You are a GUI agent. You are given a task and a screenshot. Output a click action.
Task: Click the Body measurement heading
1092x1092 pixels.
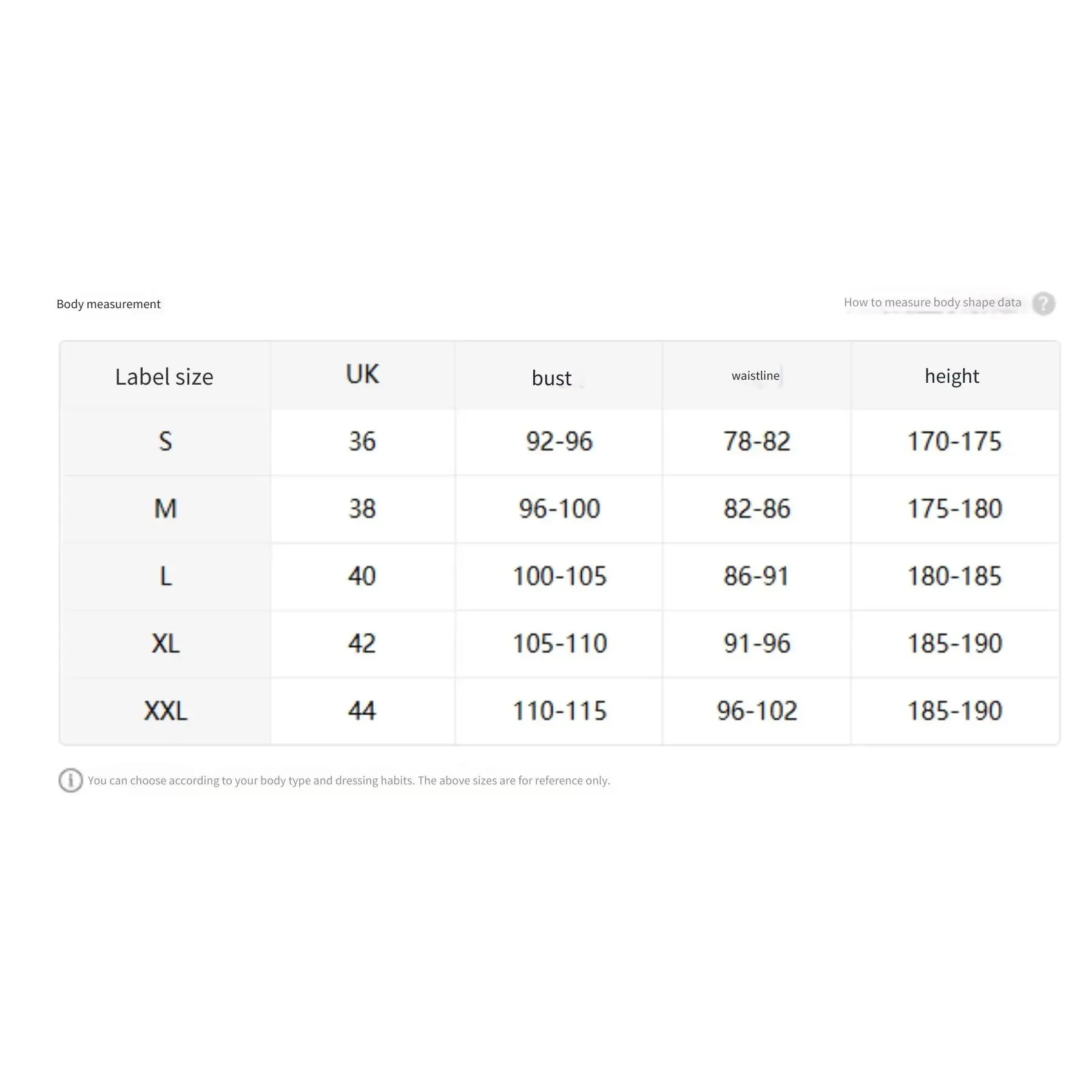click(x=109, y=304)
